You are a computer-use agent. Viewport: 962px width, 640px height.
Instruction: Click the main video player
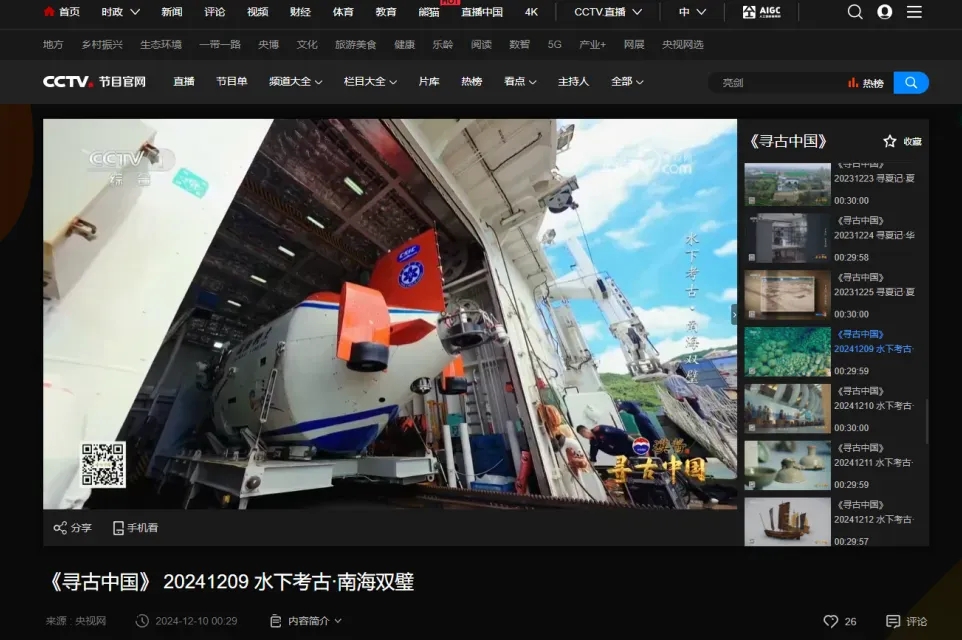[x=390, y=314]
